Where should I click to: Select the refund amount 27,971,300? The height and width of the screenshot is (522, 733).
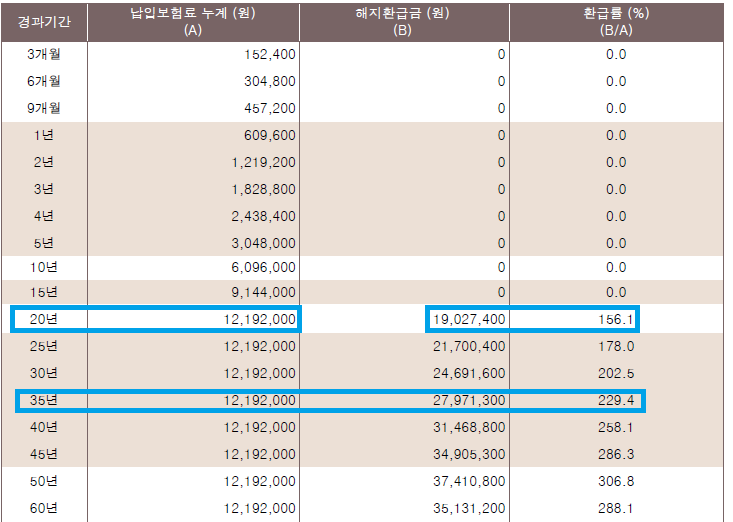469,400
